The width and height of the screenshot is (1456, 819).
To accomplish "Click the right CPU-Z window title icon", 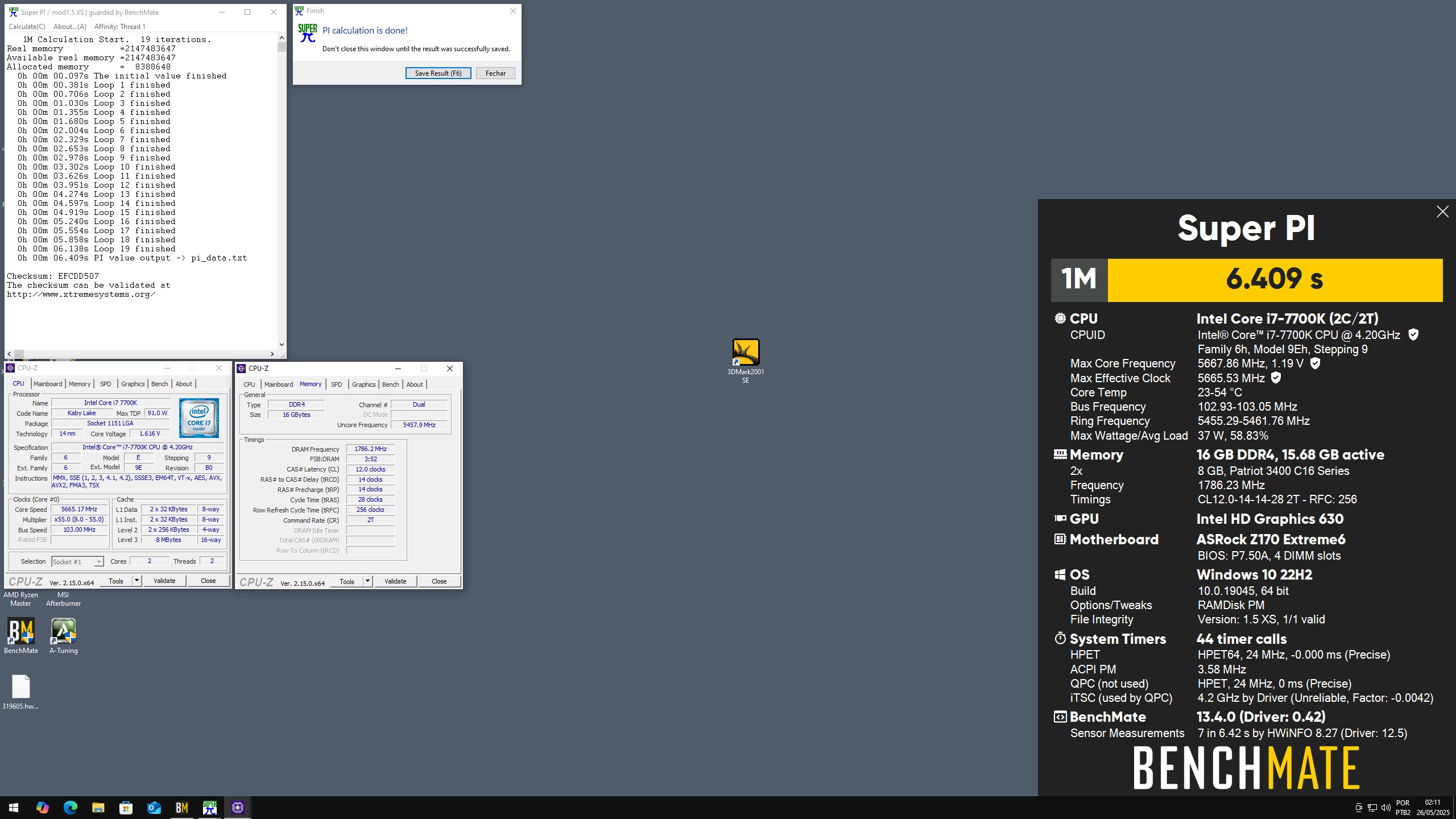I will [x=242, y=369].
